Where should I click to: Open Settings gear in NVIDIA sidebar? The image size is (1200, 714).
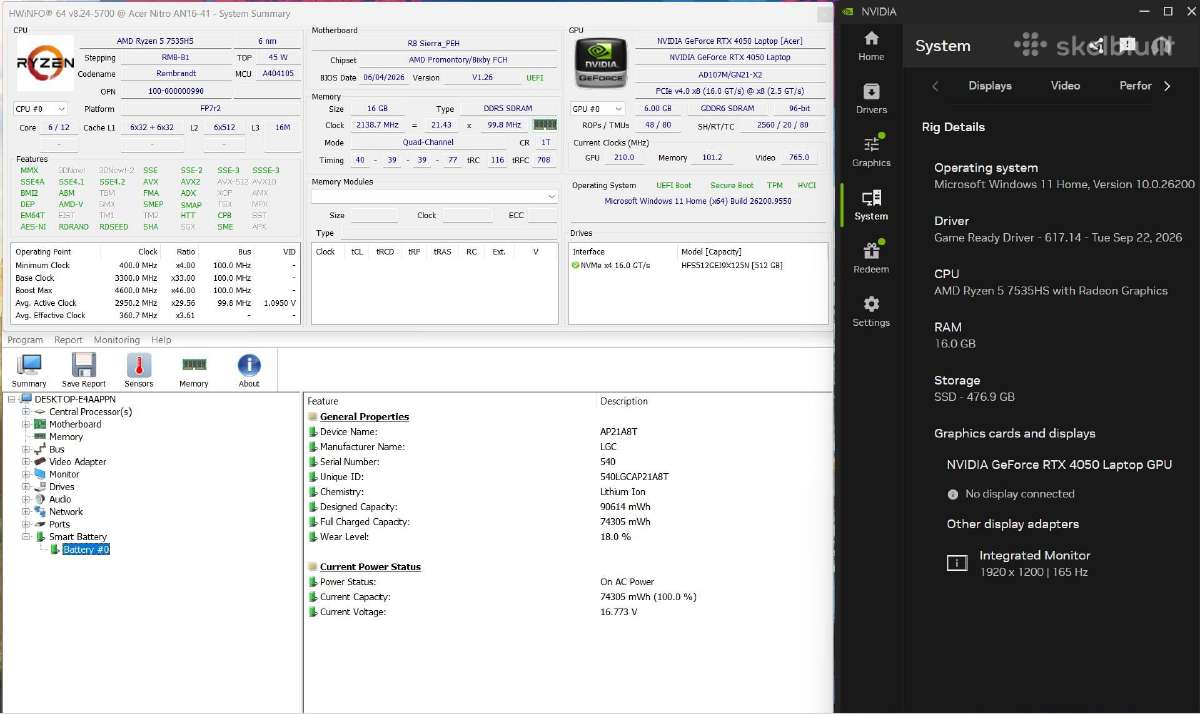pyautogui.click(x=871, y=311)
